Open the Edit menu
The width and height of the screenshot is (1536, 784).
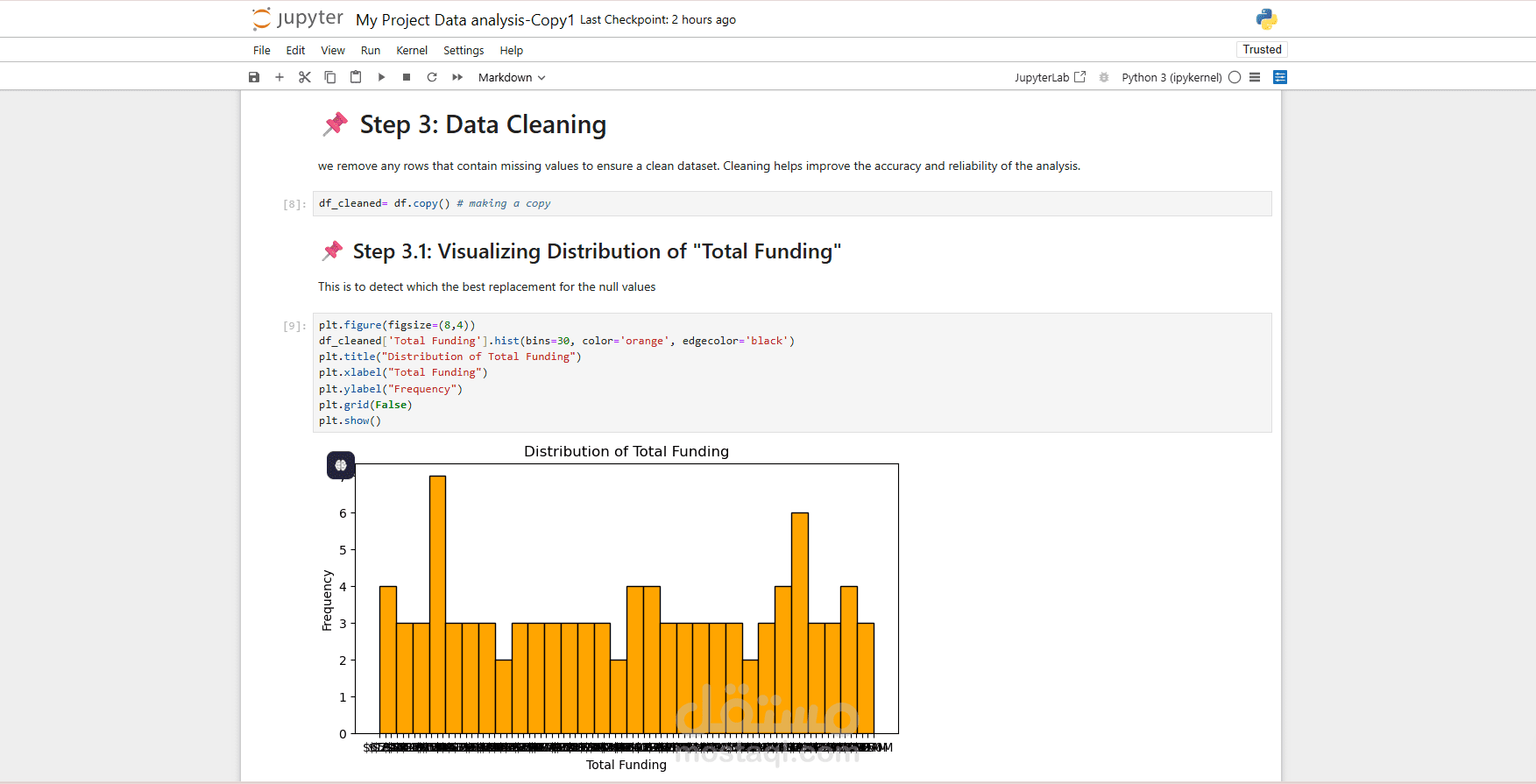[x=295, y=51]
